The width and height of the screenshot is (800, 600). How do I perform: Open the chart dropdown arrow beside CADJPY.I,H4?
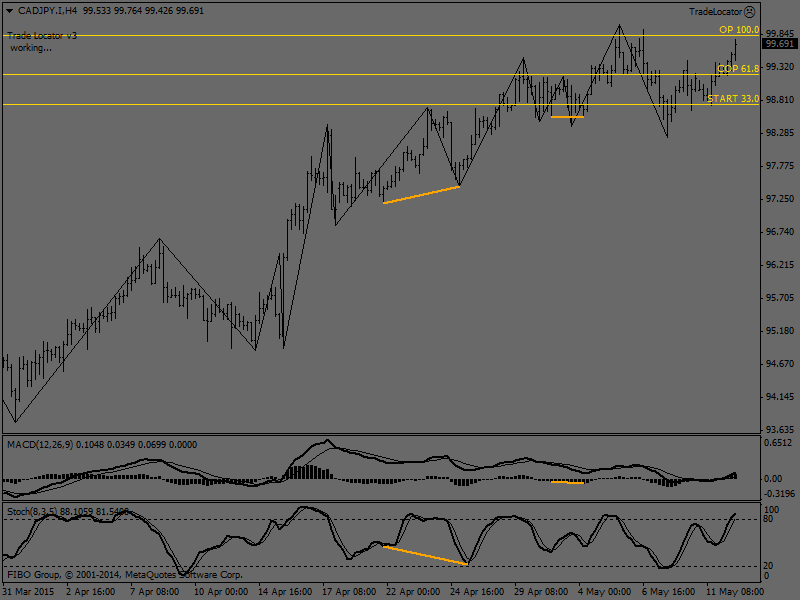tap(8, 11)
